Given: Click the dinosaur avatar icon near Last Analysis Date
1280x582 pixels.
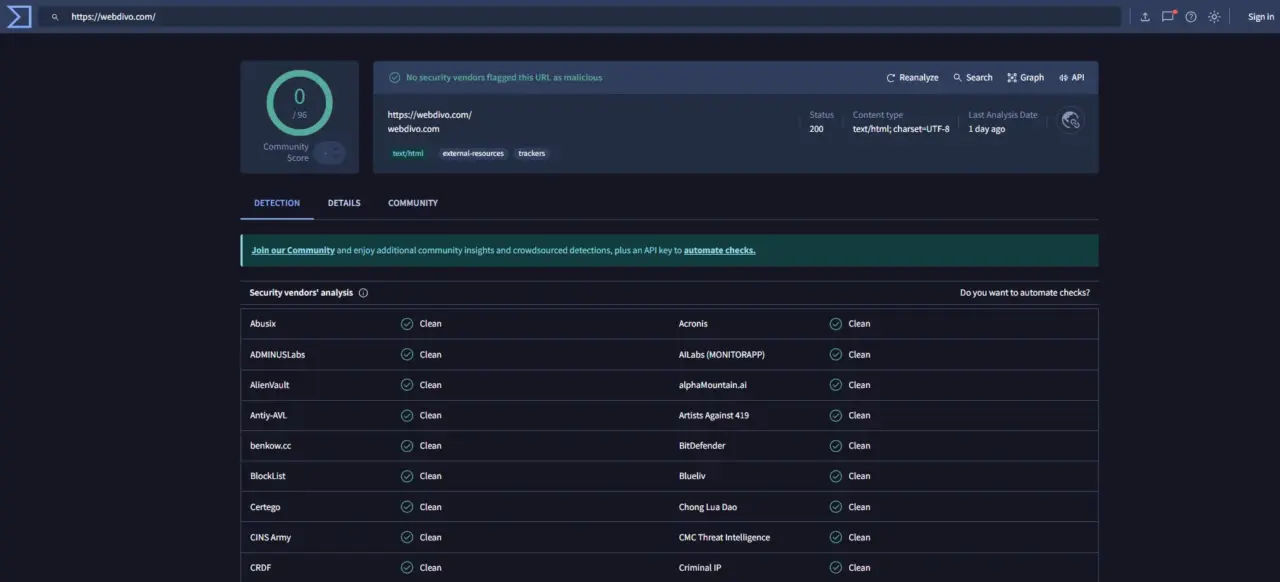Looking at the screenshot, I should click(1070, 119).
